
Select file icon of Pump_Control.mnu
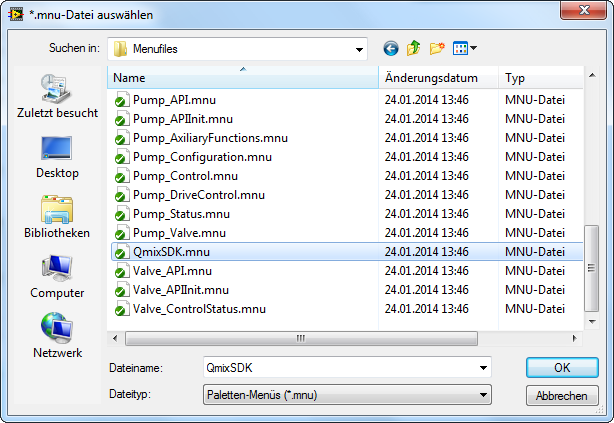pos(121,176)
